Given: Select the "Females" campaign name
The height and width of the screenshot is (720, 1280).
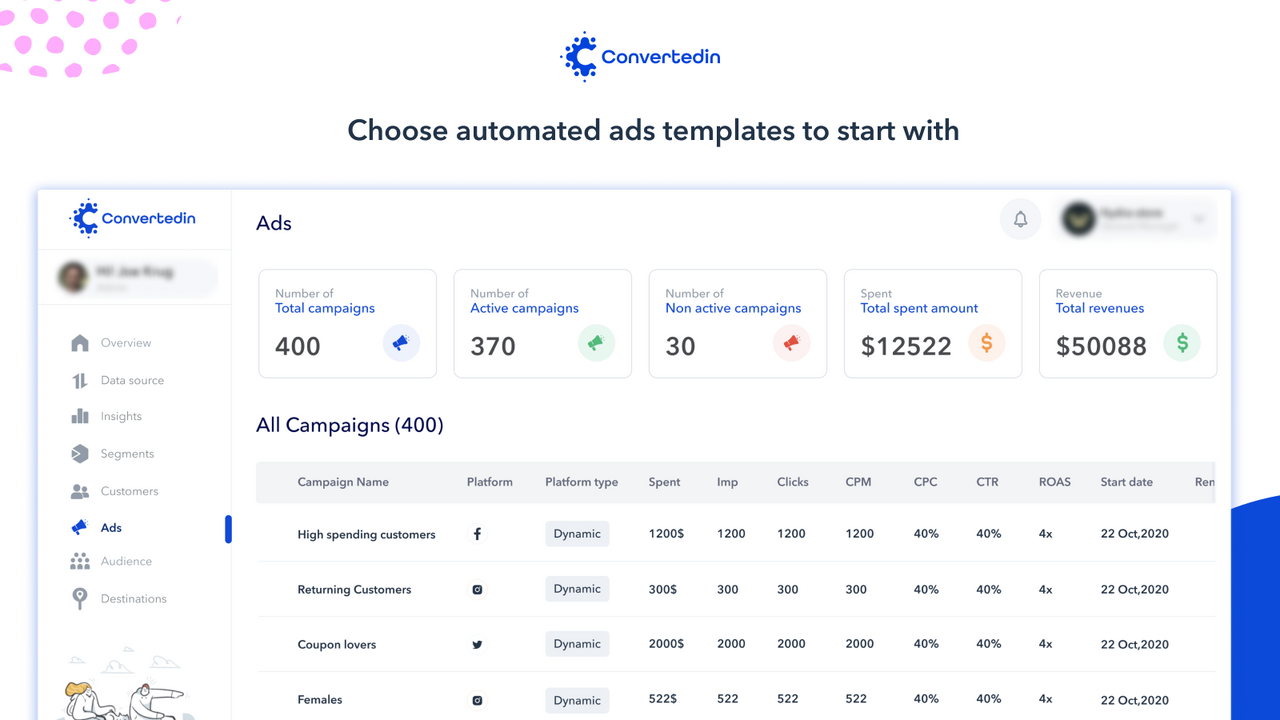Looking at the screenshot, I should [320, 700].
